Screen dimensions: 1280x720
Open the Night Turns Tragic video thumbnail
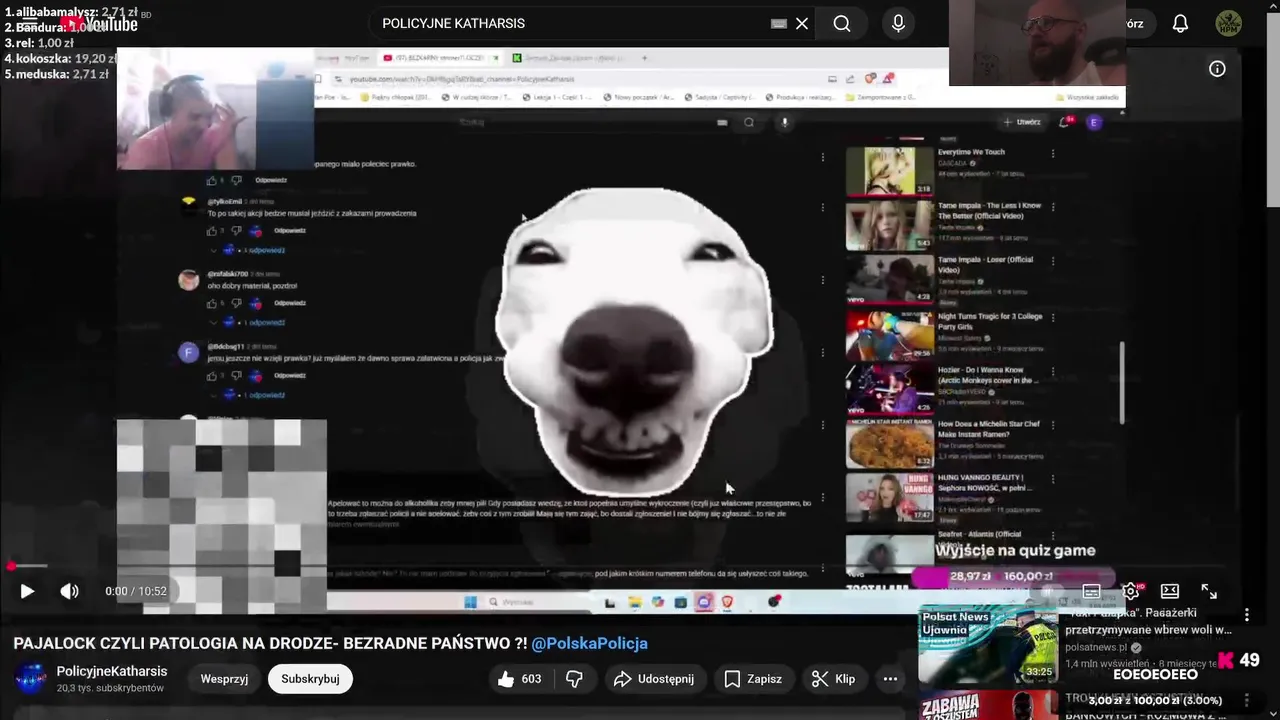click(890, 335)
